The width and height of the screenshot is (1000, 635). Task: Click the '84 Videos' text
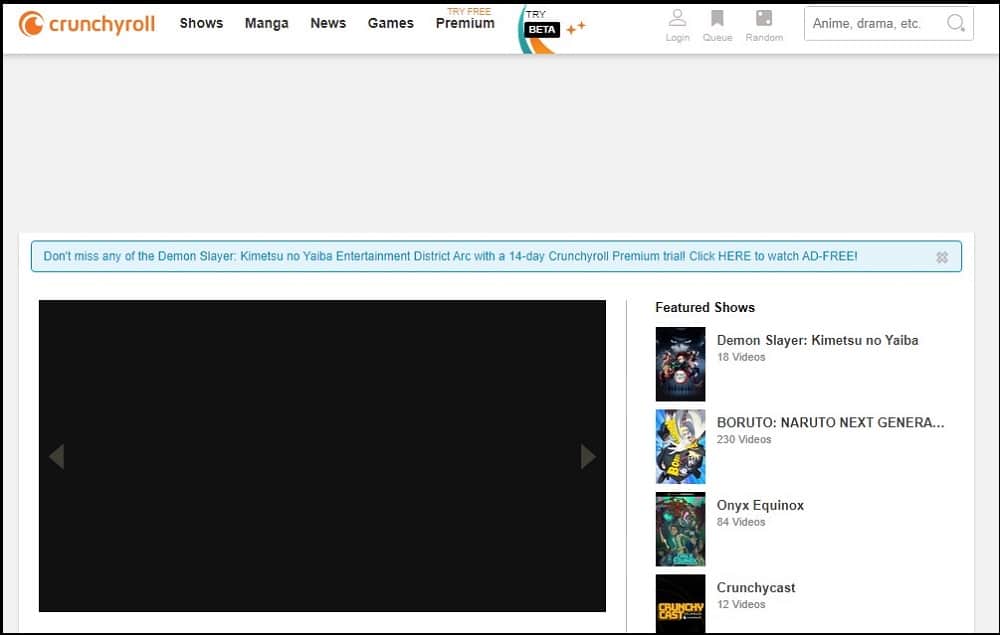tap(740, 522)
